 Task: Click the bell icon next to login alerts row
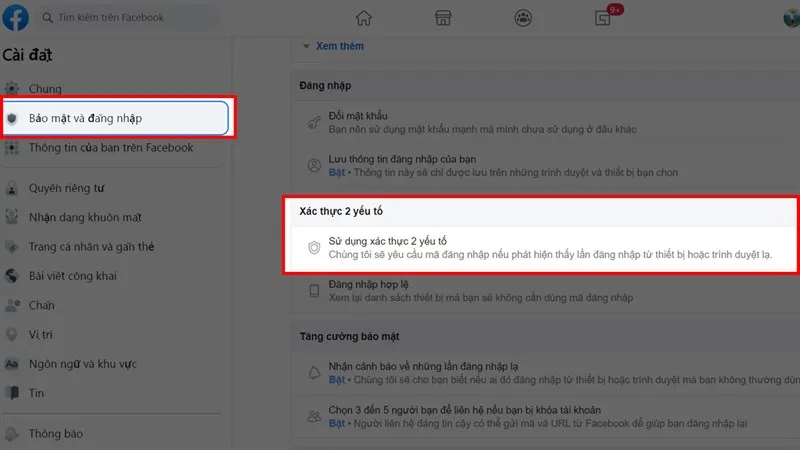(314, 373)
